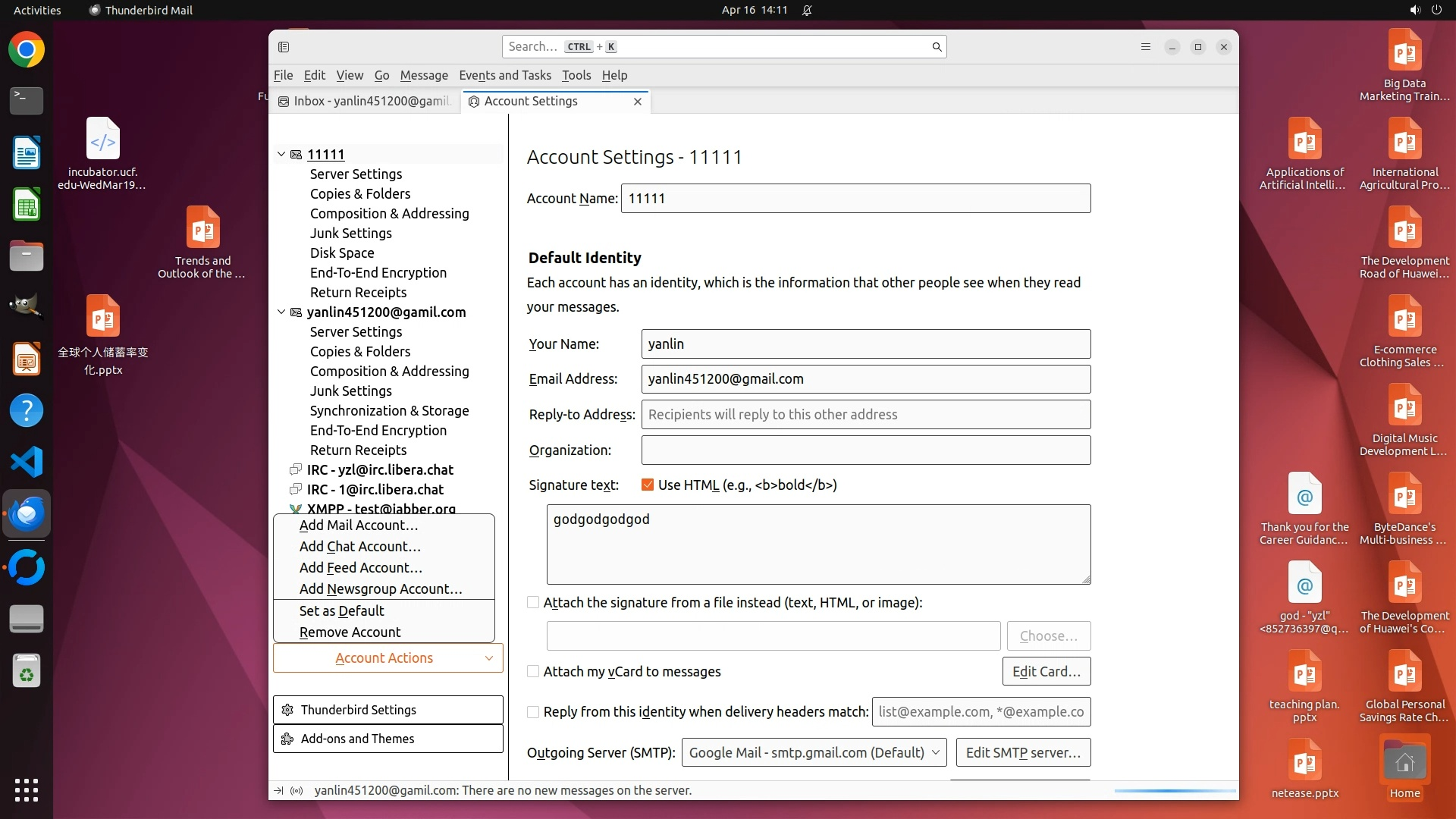Viewport: 1456px width, 819px height.
Task: Open Visual Studio Code from the dock
Action: 27,462
